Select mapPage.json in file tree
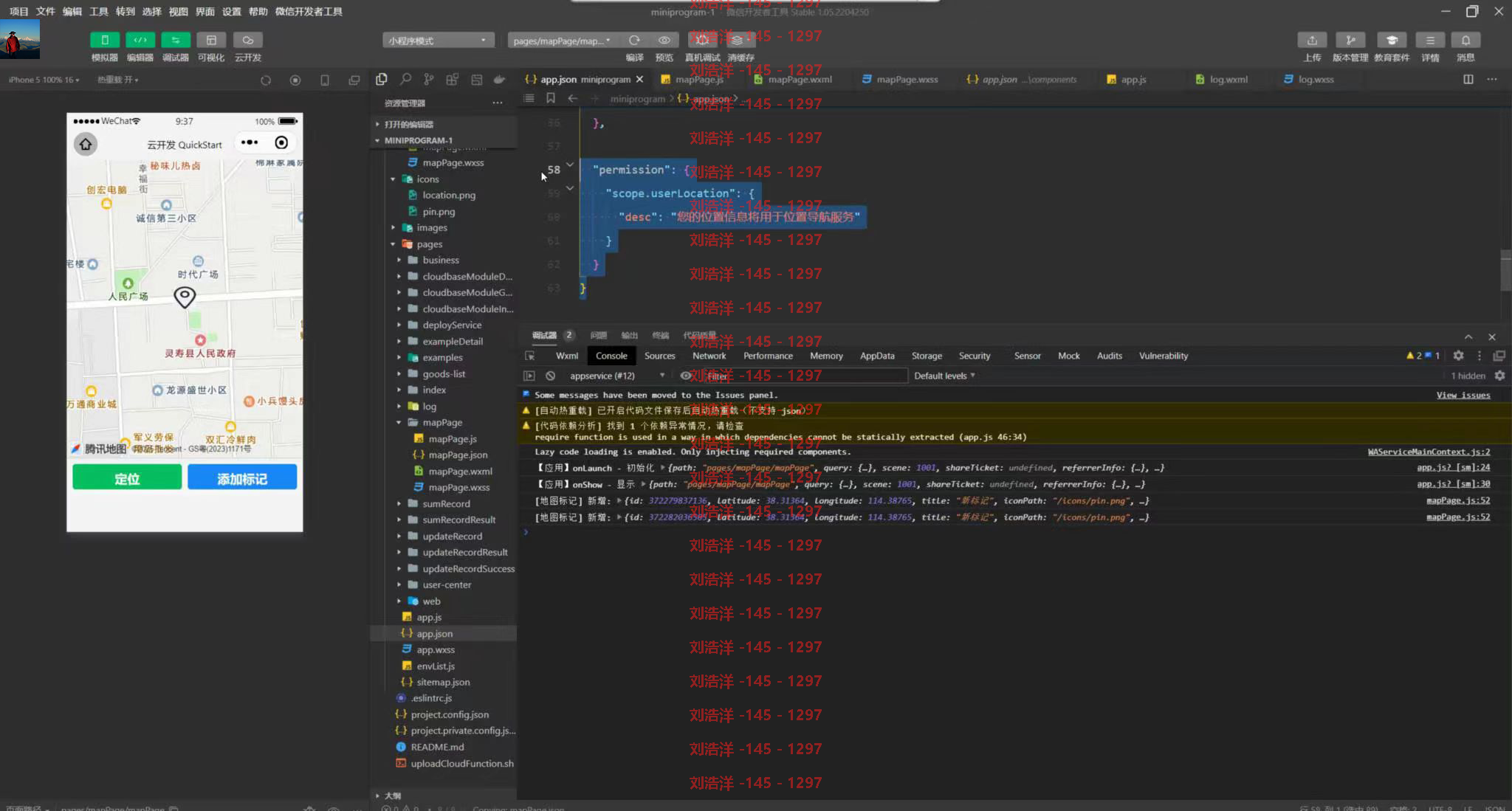Viewport: 1512px width, 811px height. click(458, 455)
